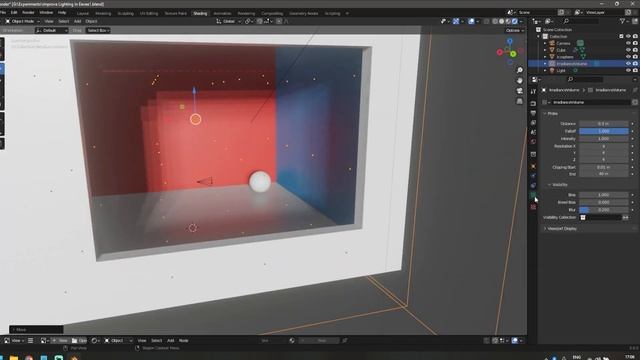Open the Select Box dropdown
Image resolution: width=640 pixels, height=360 pixels.
point(98,30)
